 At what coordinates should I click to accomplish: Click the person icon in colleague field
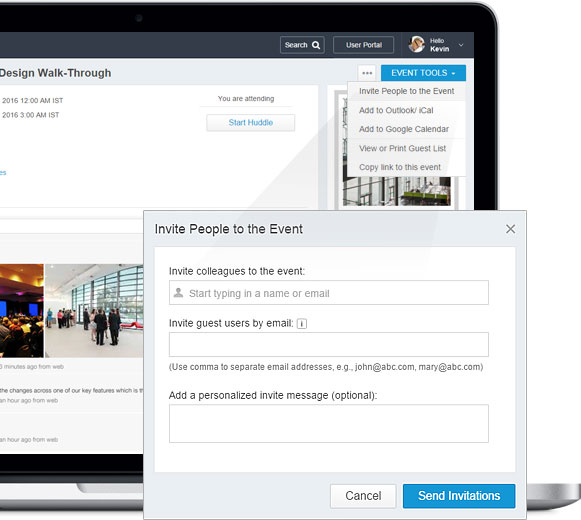click(178, 293)
